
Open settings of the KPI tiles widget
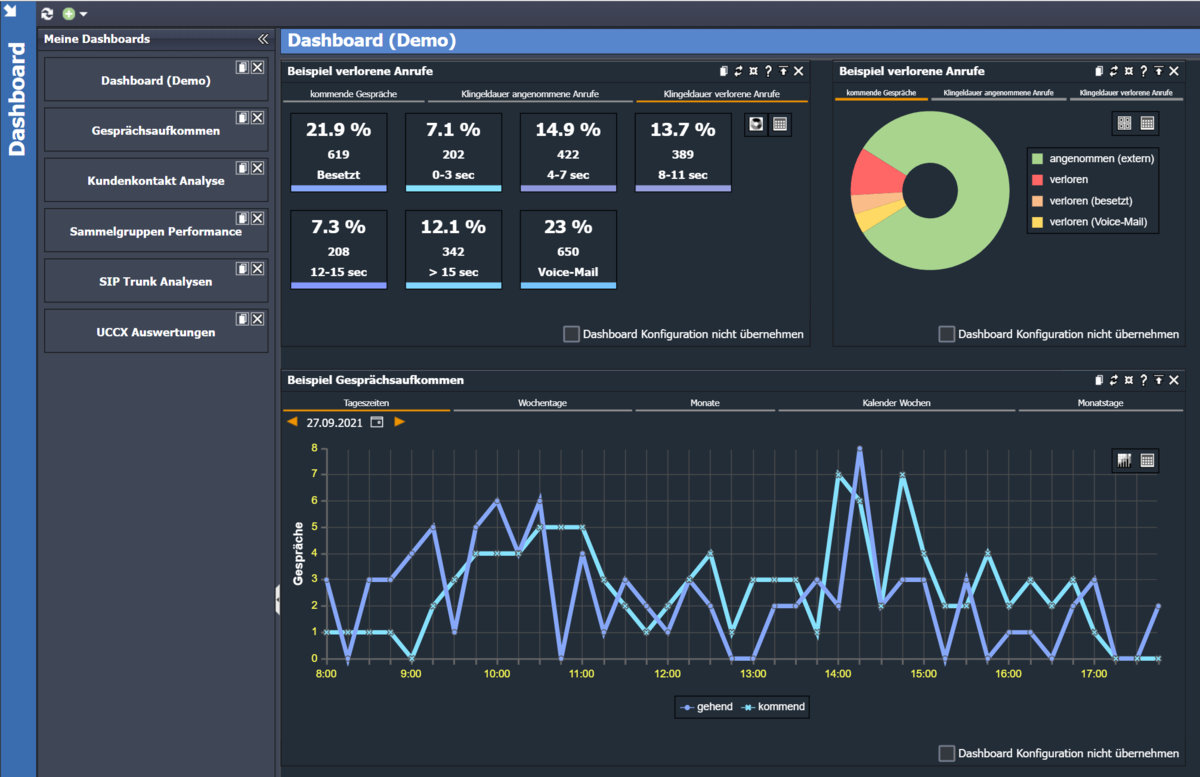pos(753,71)
